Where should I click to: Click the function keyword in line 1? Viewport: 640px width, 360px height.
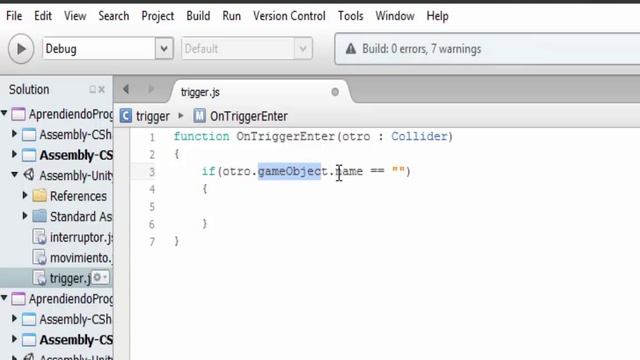click(x=202, y=136)
